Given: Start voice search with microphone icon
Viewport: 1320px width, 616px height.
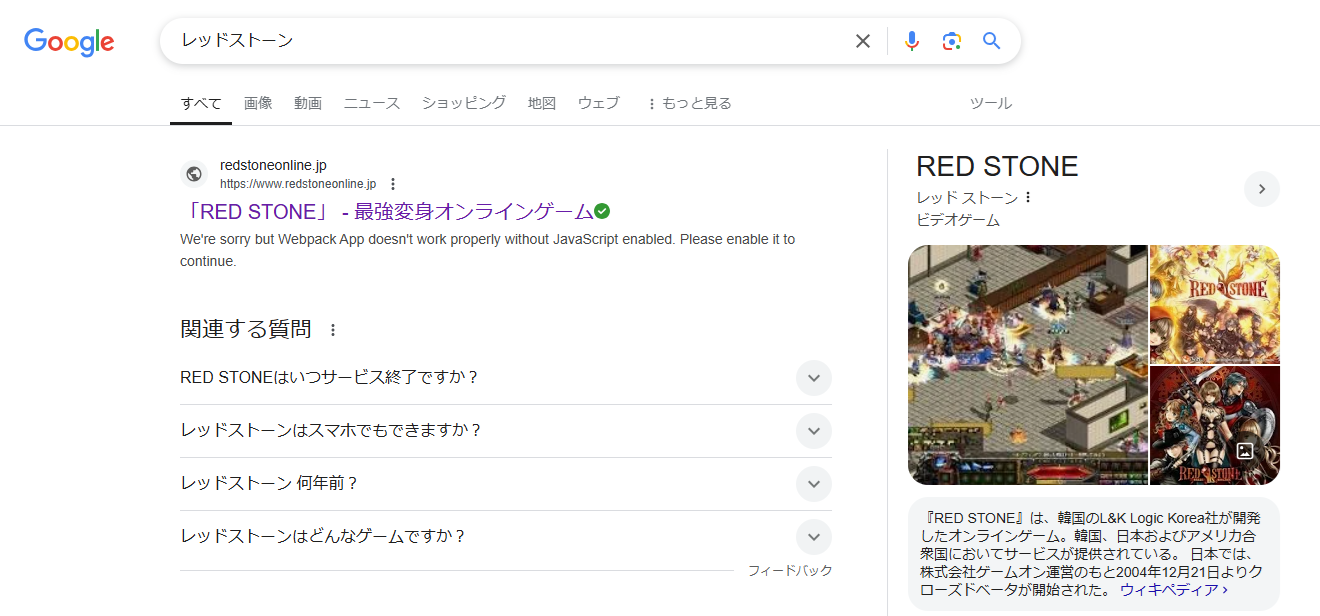Looking at the screenshot, I should [x=911, y=41].
